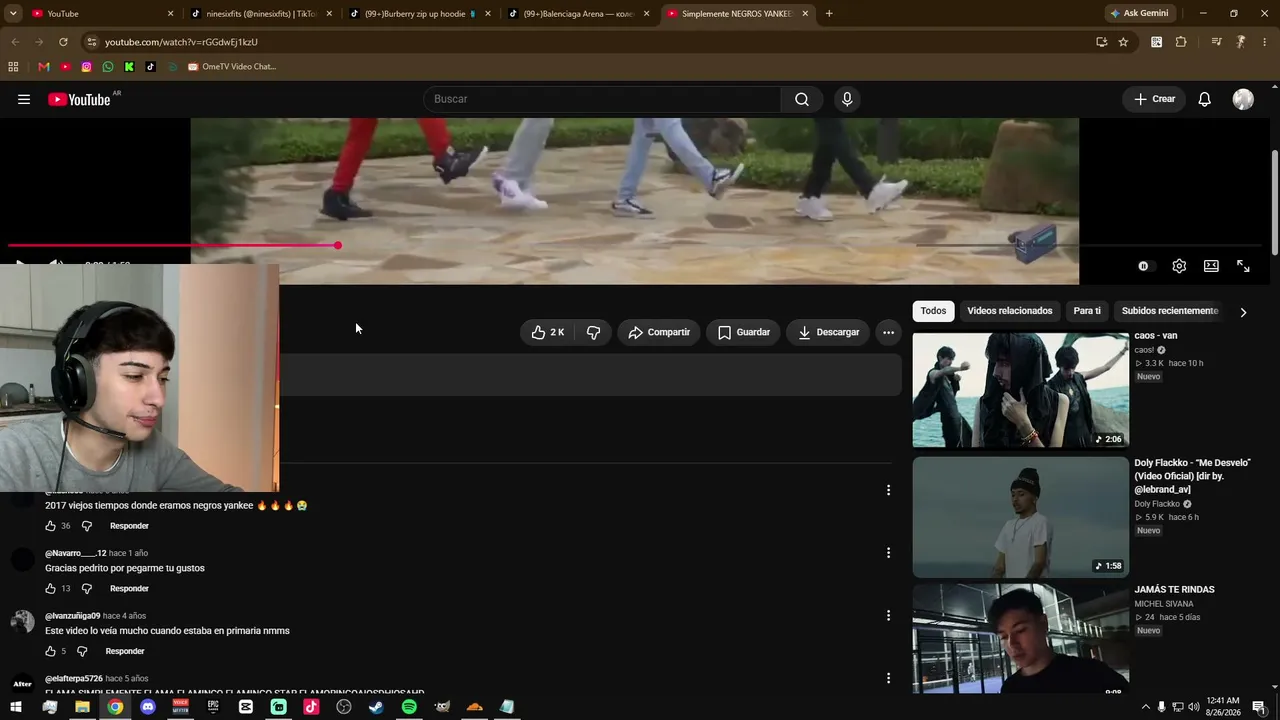Open the OmeTV Video Chat bookmark

[x=231, y=67]
